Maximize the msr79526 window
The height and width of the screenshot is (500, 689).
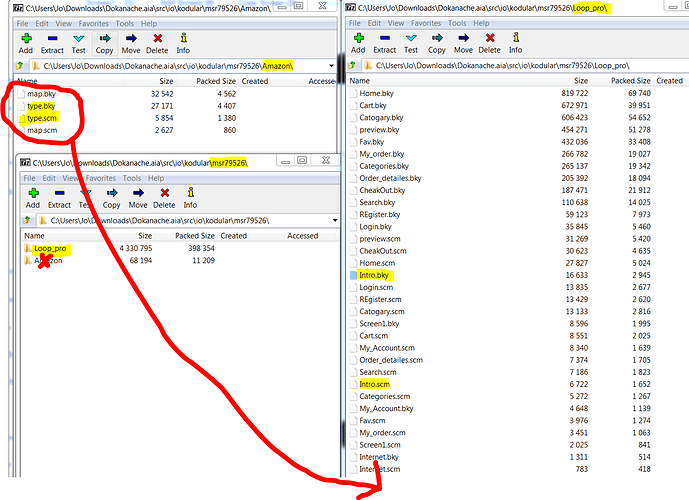302,161
